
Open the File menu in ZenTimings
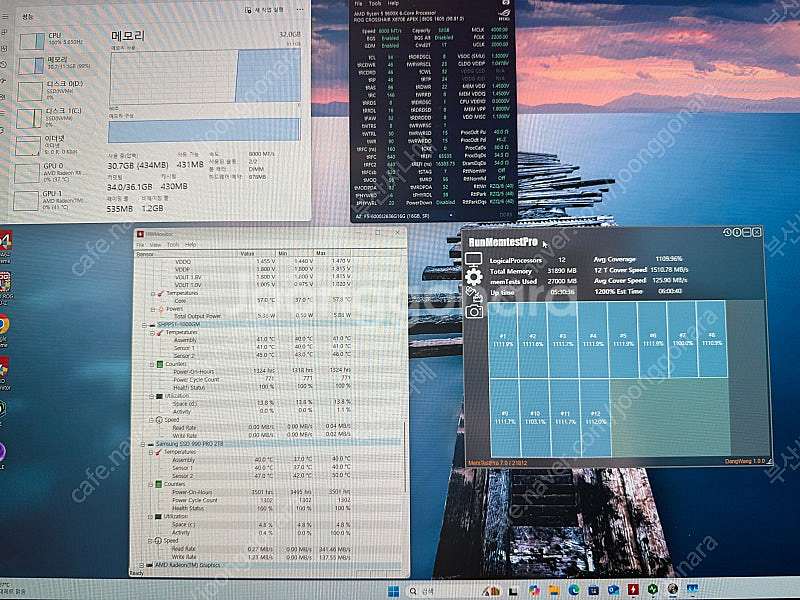(x=360, y=3)
